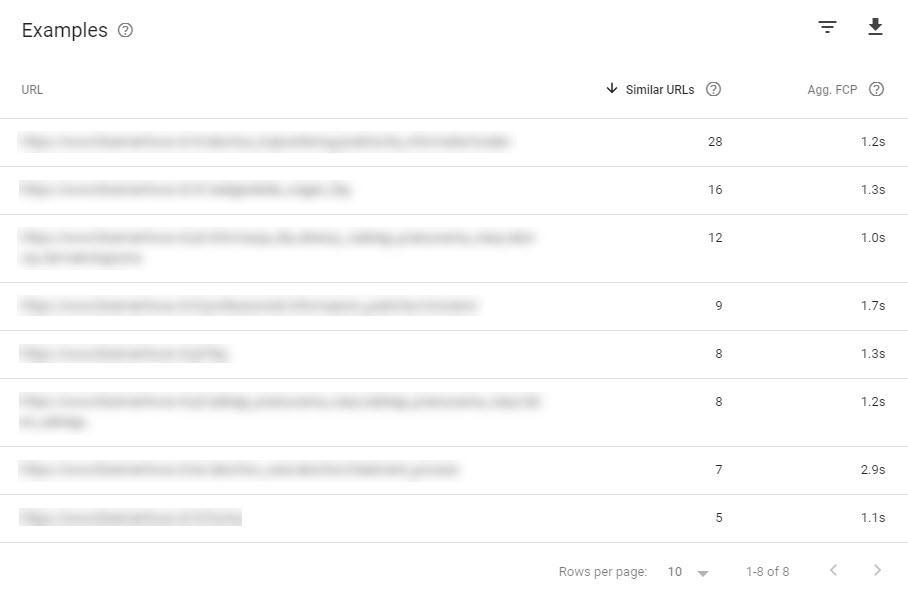The image size is (908, 597).
Task: Click the sort arrow before Similar URLs
Action: [612, 89]
